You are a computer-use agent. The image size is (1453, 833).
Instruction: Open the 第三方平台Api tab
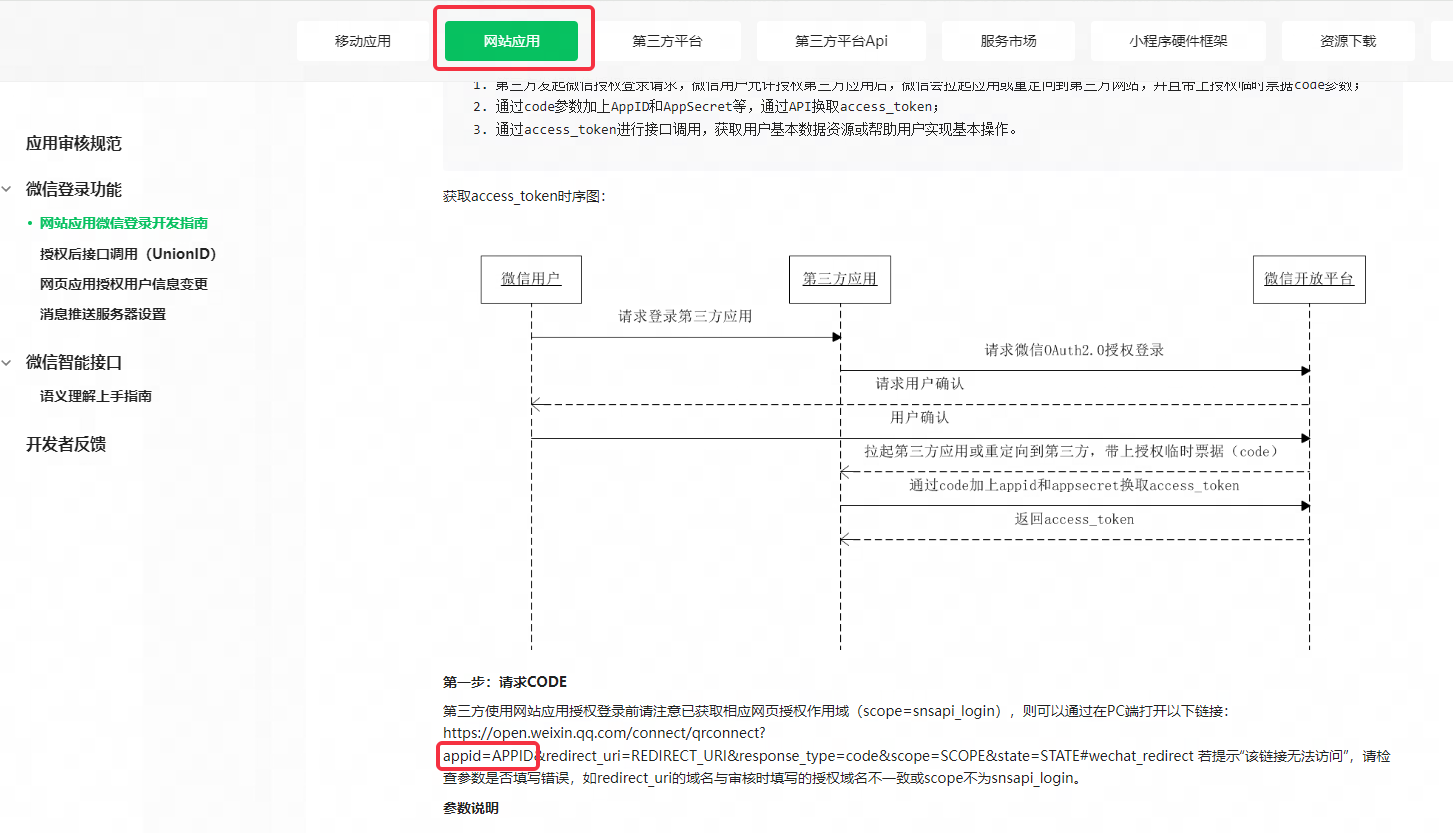tap(841, 41)
